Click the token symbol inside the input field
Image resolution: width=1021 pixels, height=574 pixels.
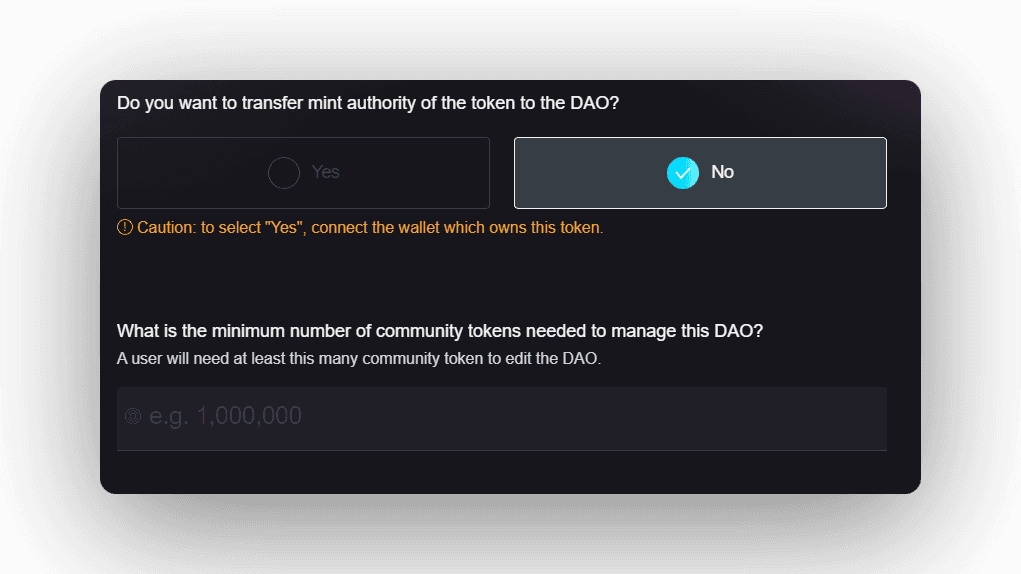click(133, 416)
